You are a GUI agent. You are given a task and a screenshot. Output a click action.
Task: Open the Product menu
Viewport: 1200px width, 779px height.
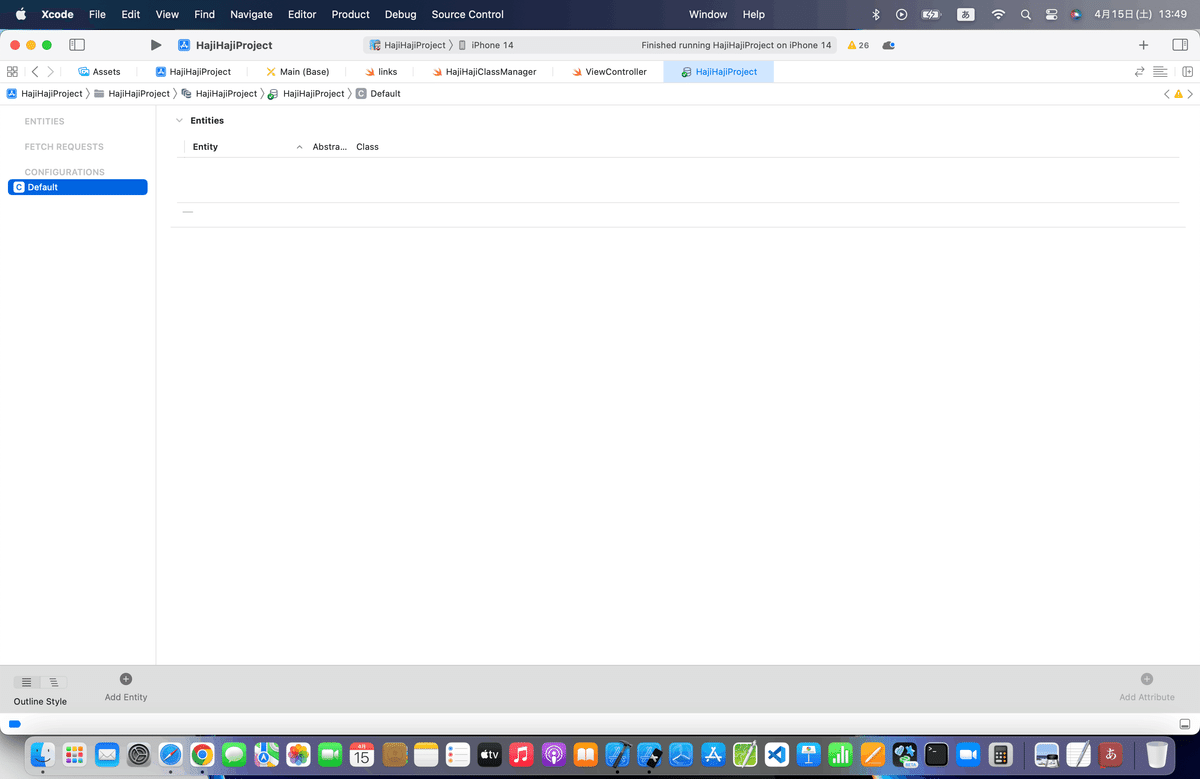point(351,14)
